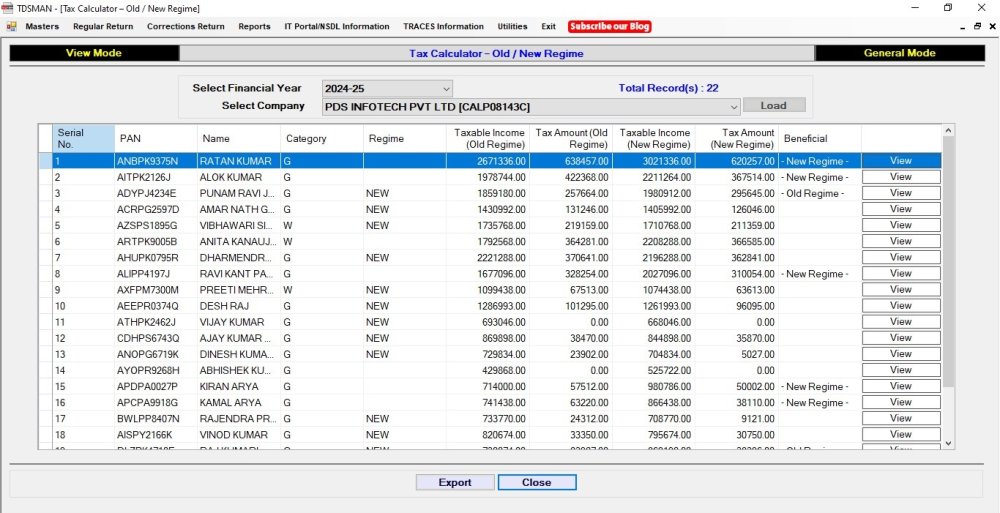Expand the Select Company dropdown list
The width and height of the screenshot is (1000, 513).
(x=733, y=106)
